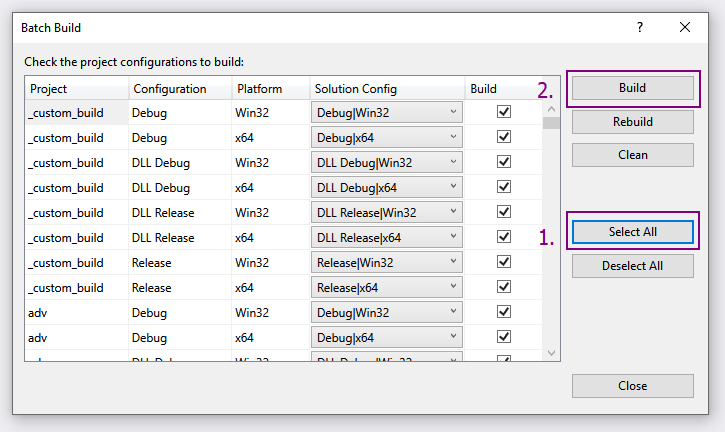The height and width of the screenshot is (432, 725).
Task: Close the Batch Build dialog window
Action: point(685,28)
